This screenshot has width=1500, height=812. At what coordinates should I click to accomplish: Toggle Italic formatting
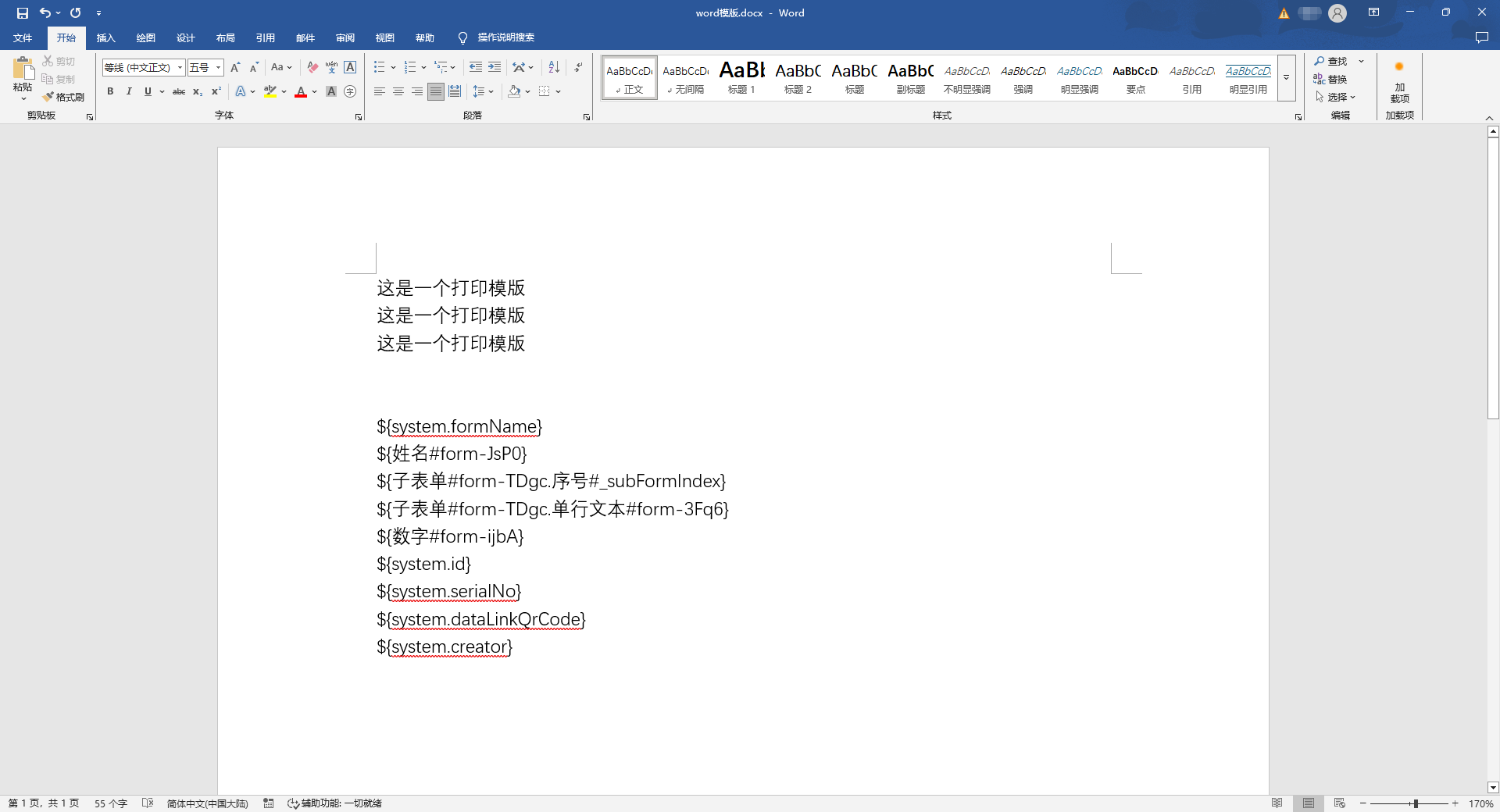pyautogui.click(x=129, y=91)
